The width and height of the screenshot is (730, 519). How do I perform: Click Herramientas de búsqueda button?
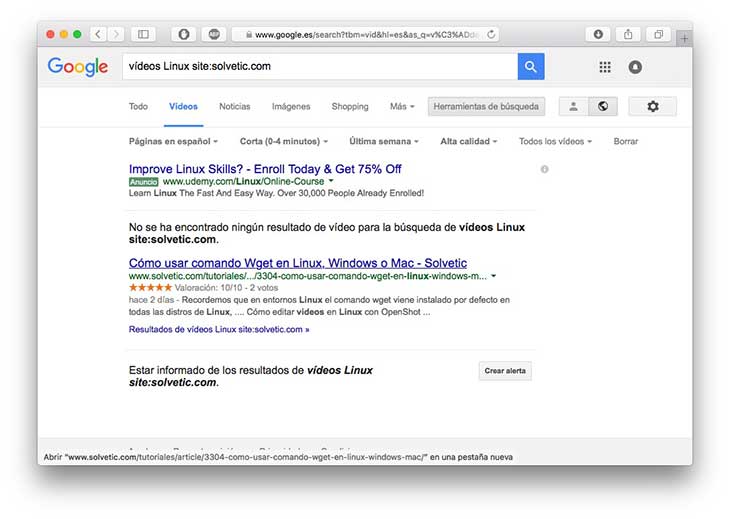[x=486, y=106]
